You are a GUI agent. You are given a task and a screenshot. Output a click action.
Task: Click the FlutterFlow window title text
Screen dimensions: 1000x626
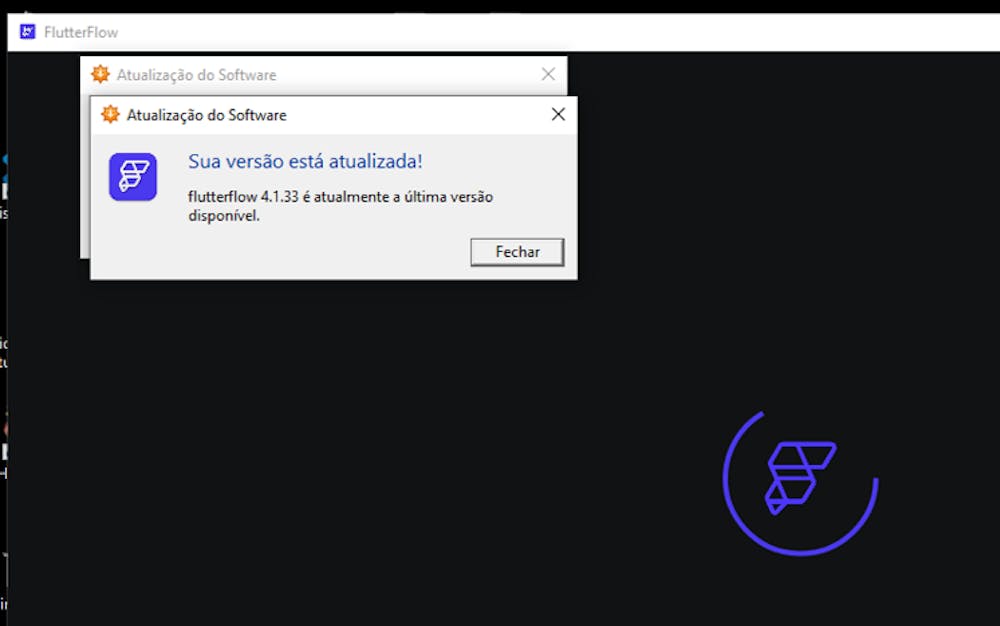coord(81,32)
